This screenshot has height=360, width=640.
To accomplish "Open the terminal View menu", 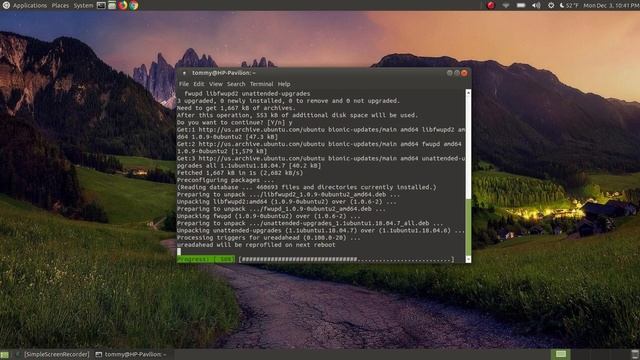I will [216, 84].
